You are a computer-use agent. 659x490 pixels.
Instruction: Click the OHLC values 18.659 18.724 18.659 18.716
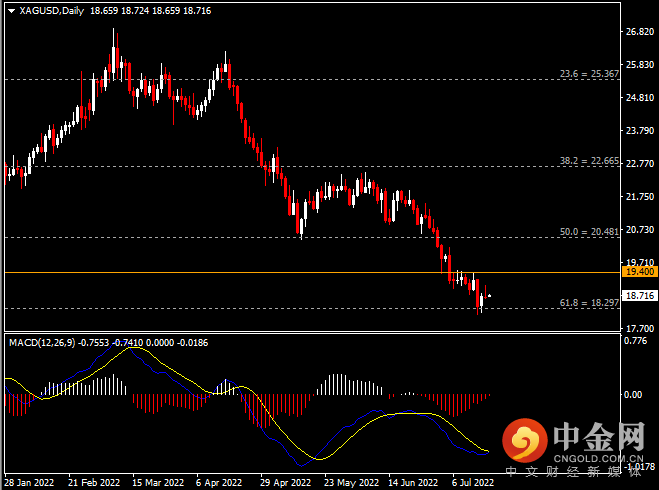(x=150, y=11)
